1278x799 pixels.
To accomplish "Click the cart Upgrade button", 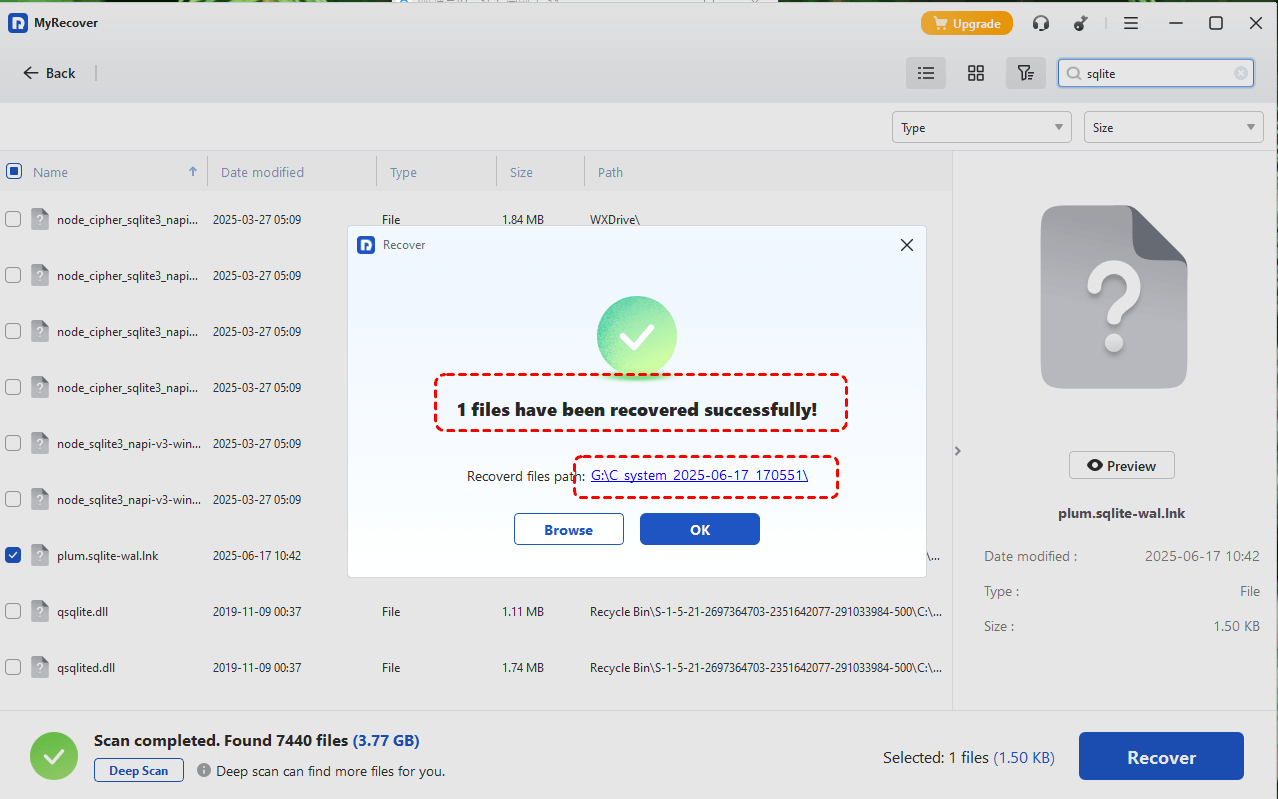I will [967, 23].
